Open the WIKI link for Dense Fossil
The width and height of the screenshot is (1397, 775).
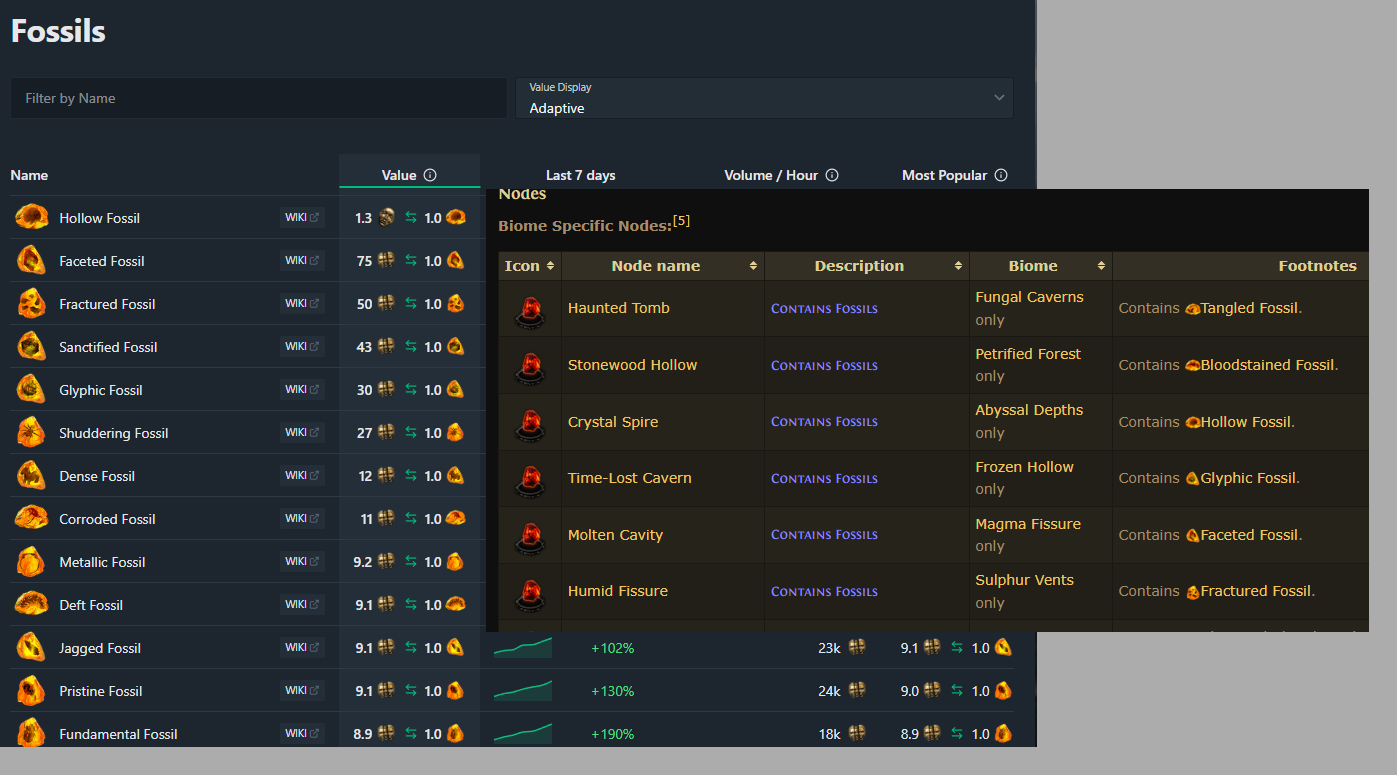(302, 475)
